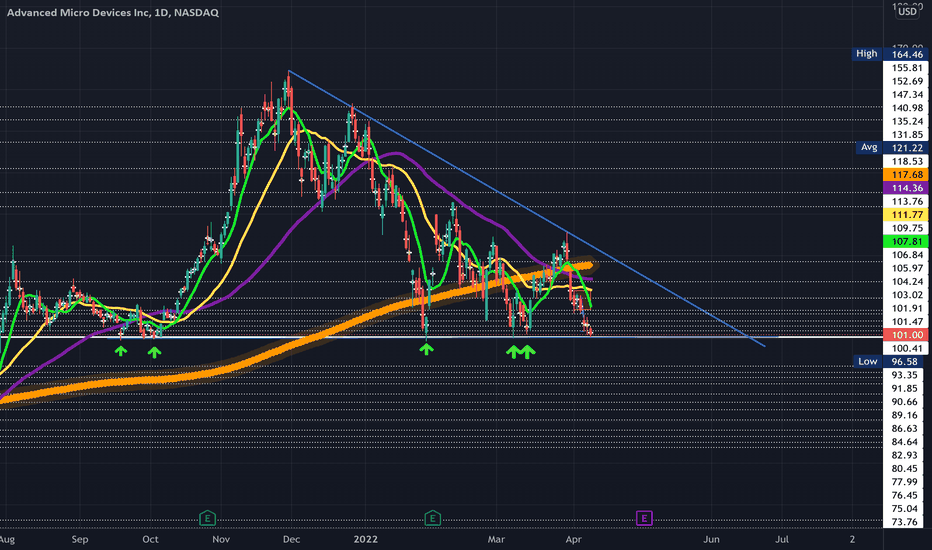This screenshot has height=550, width=932.
Task: Click the Jul label on the time axis
Action: click(x=782, y=539)
